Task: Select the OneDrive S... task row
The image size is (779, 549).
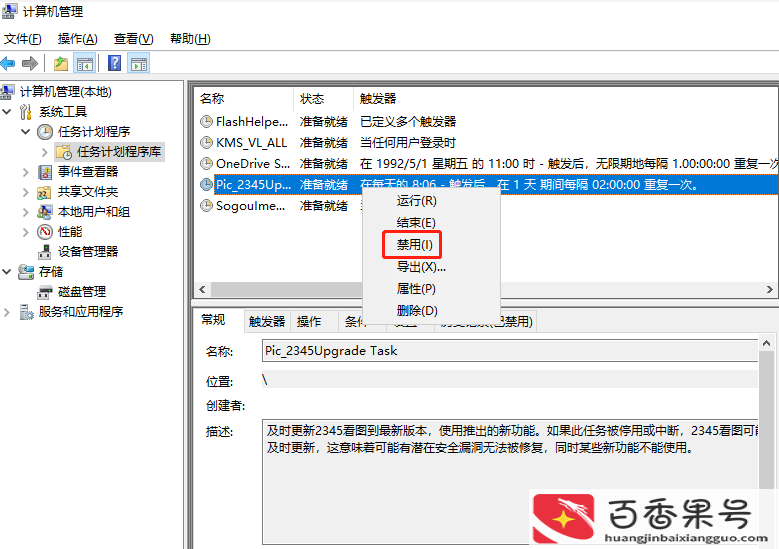Action: pyautogui.click(x=486, y=163)
